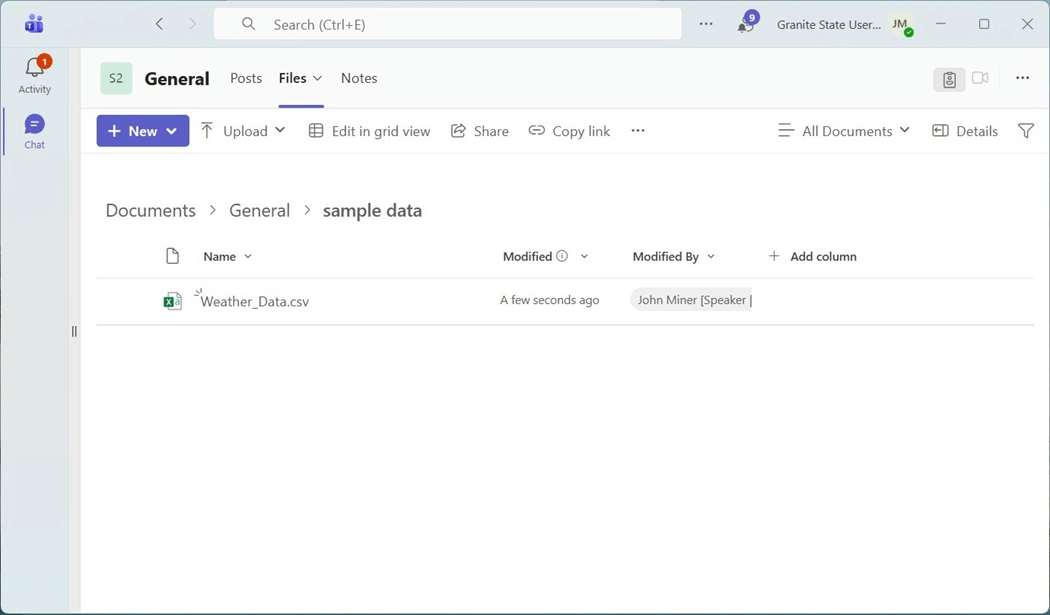The width and height of the screenshot is (1050, 615).
Task: Open the Notes tab
Action: click(359, 78)
